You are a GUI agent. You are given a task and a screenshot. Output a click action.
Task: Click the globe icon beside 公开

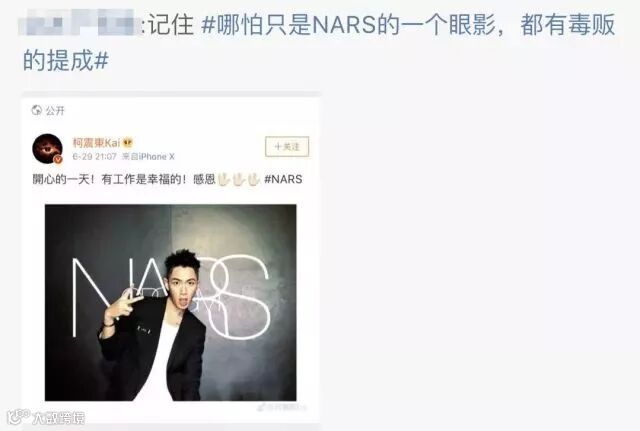click(37, 110)
